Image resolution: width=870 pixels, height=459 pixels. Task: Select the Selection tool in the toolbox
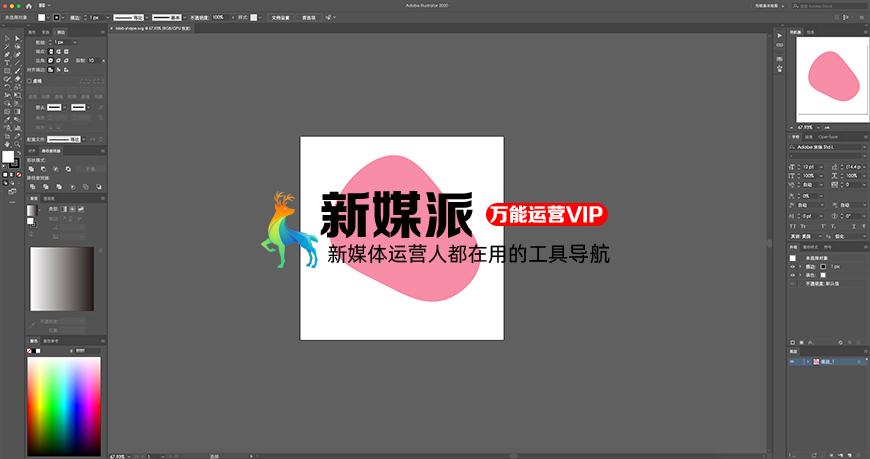pos(7,38)
